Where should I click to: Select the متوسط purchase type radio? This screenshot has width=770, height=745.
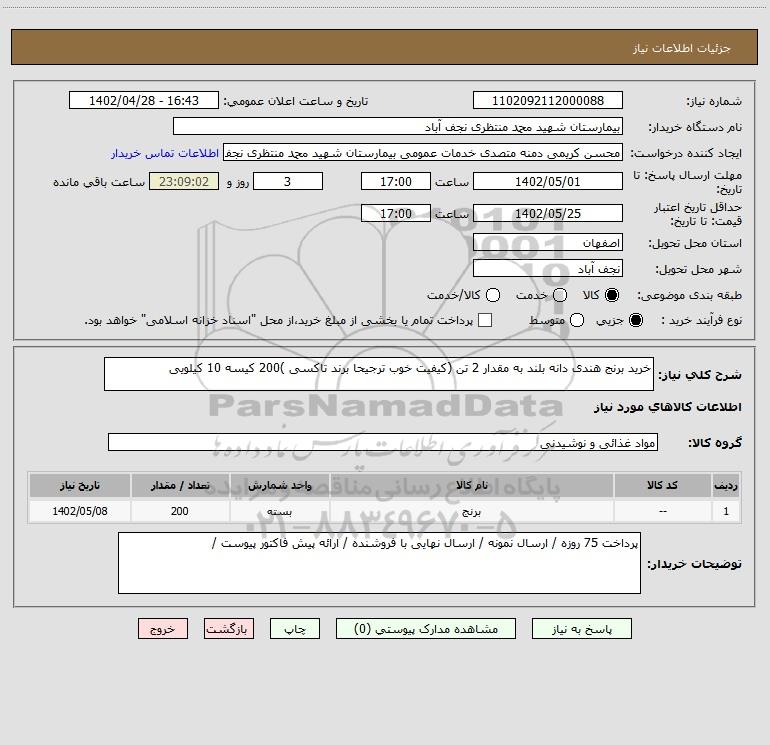click(577, 320)
